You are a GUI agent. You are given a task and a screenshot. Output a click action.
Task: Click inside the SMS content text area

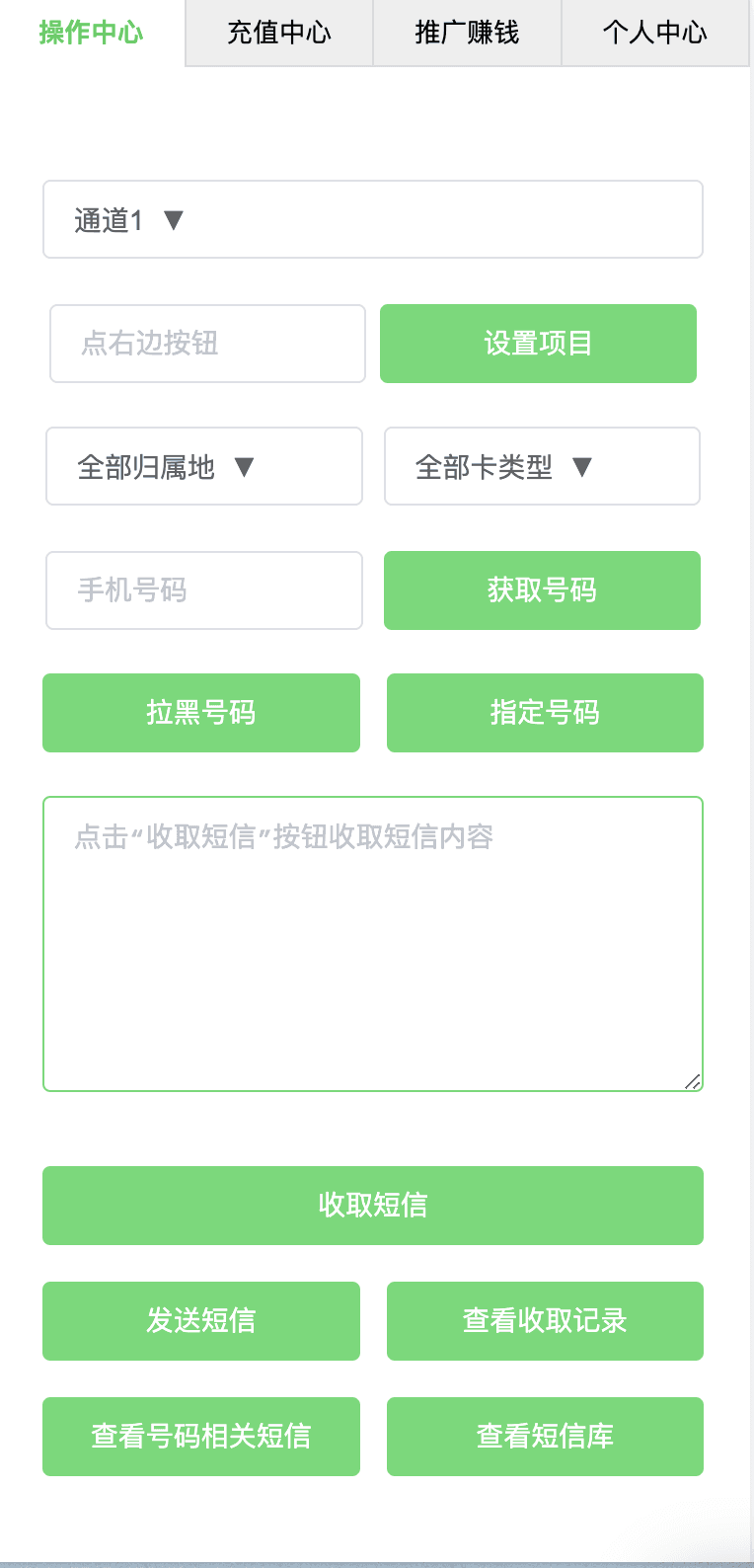pyautogui.click(x=373, y=944)
